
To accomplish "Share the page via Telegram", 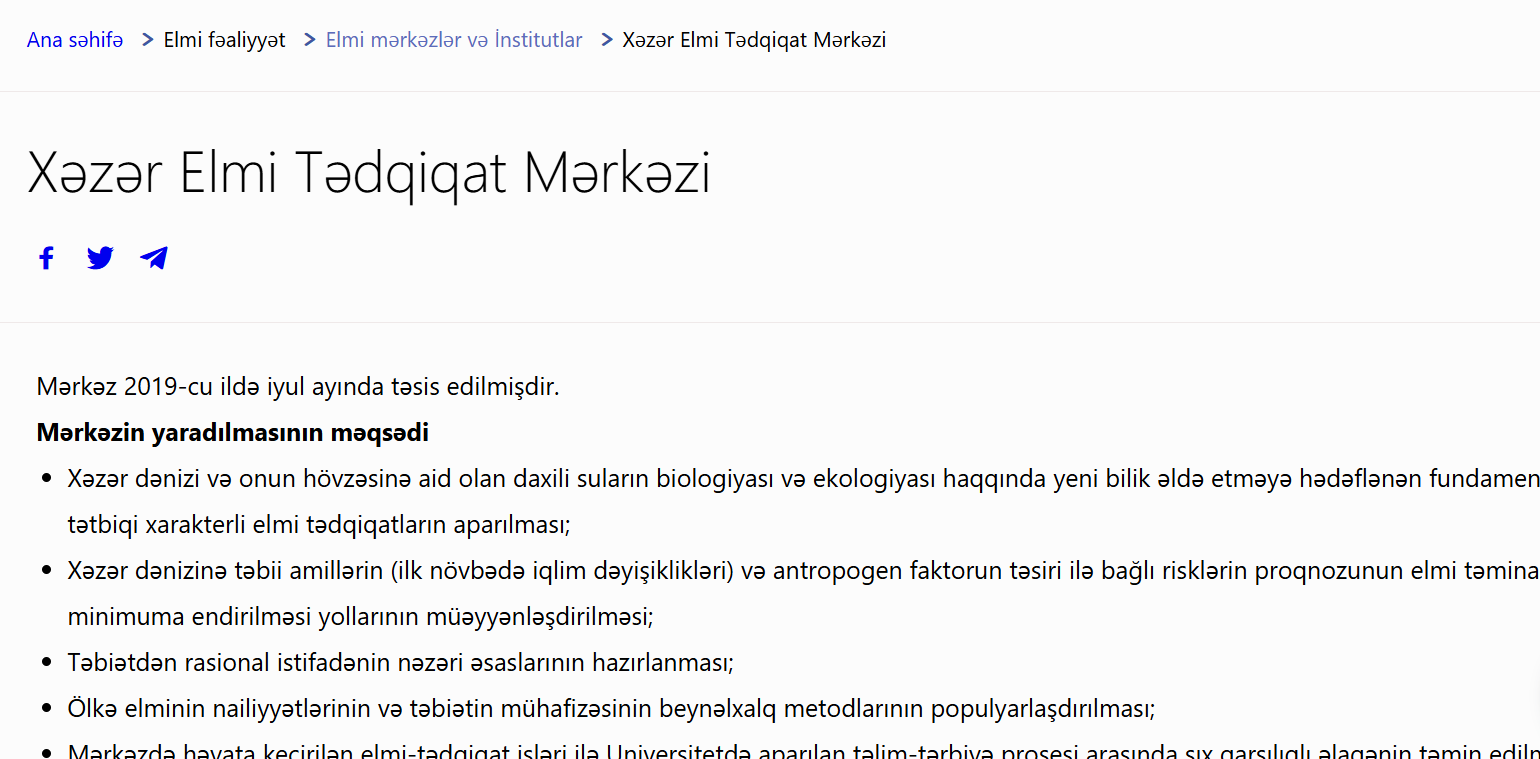I will click(154, 258).
